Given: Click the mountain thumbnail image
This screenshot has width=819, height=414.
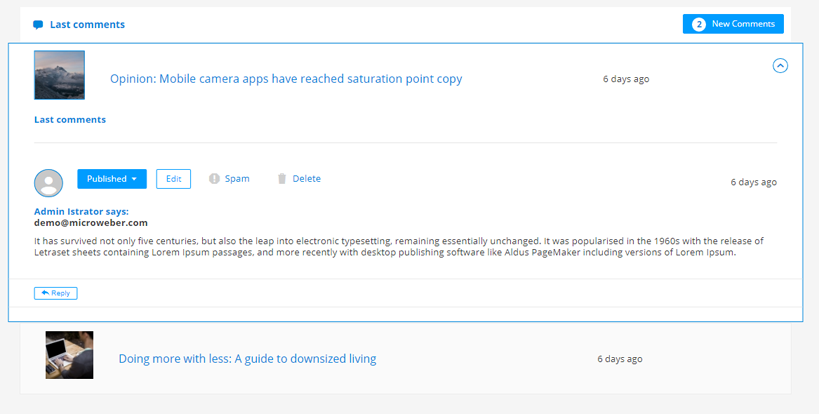Looking at the screenshot, I should pyautogui.click(x=60, y=75).
